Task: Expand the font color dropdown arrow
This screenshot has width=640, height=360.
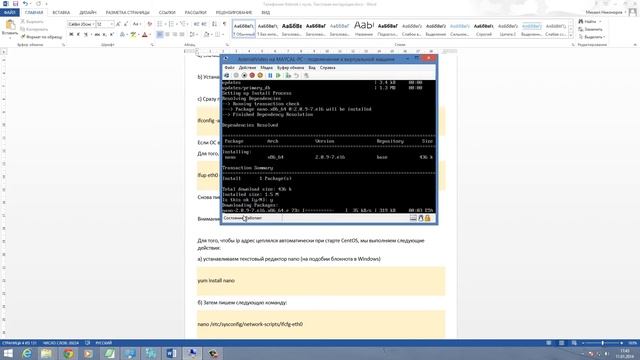Action: coord(150,35)
